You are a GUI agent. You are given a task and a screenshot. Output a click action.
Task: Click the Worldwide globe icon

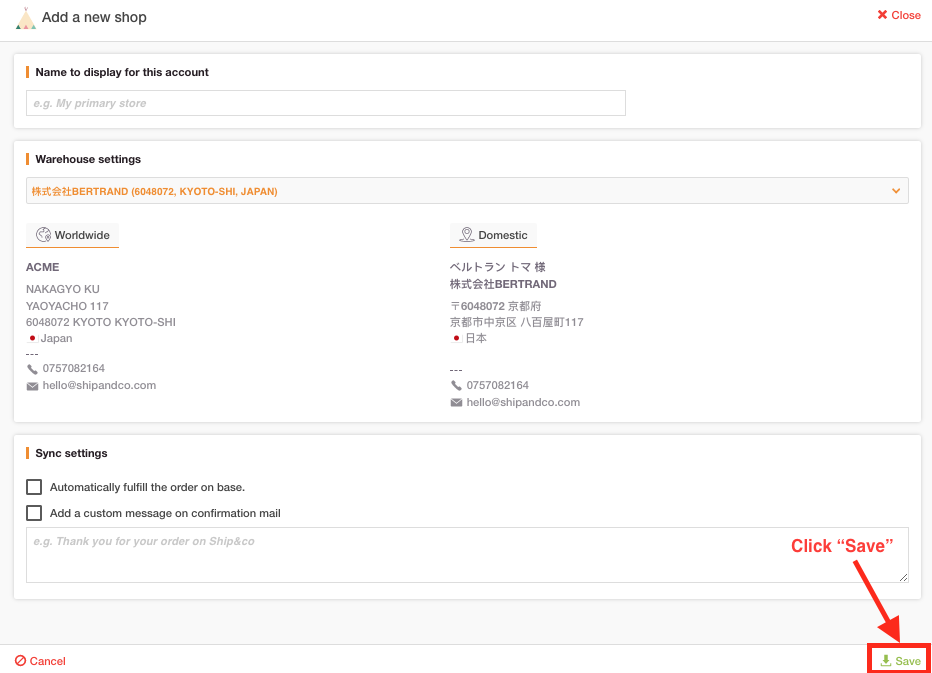click(43, 235)
